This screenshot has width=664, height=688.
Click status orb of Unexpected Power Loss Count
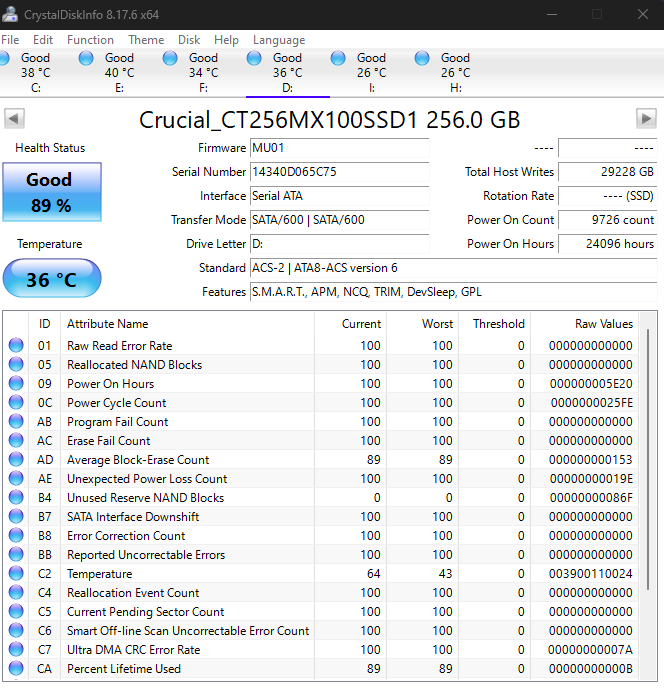click(16, 478)
